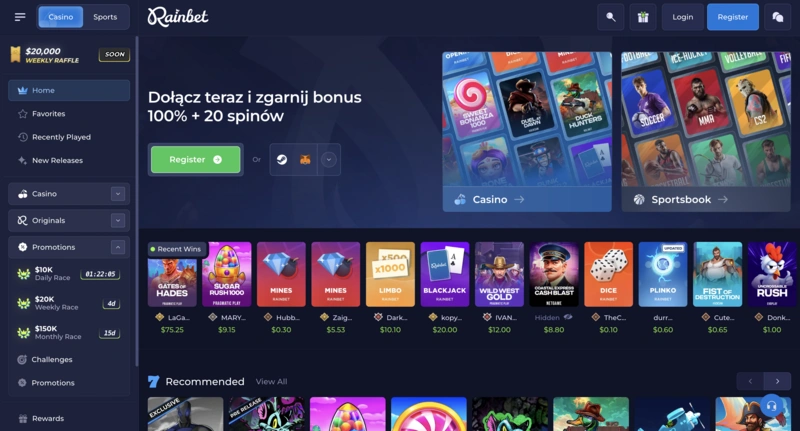Click the sidebar vertical scrollbar

pyautogui.click(x=137, y=201)
